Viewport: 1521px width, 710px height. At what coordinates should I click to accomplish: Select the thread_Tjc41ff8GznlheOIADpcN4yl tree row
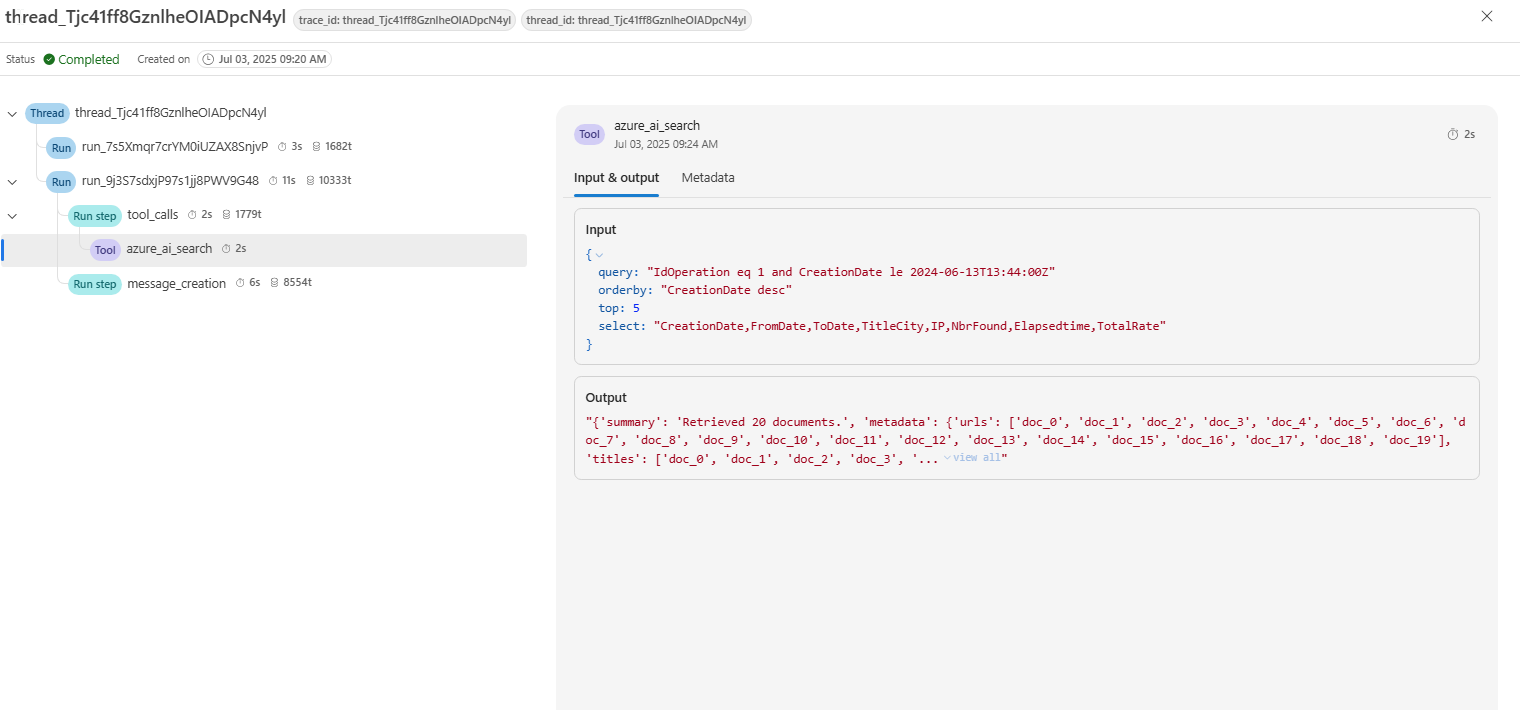point(264,113)
